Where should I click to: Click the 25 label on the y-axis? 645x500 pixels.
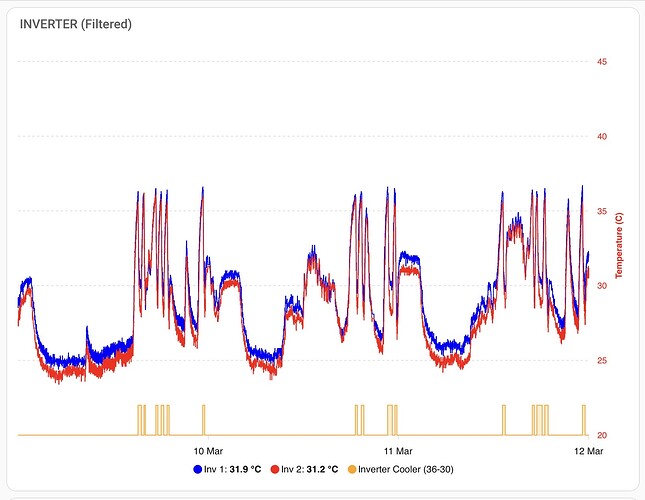[602, 361]
